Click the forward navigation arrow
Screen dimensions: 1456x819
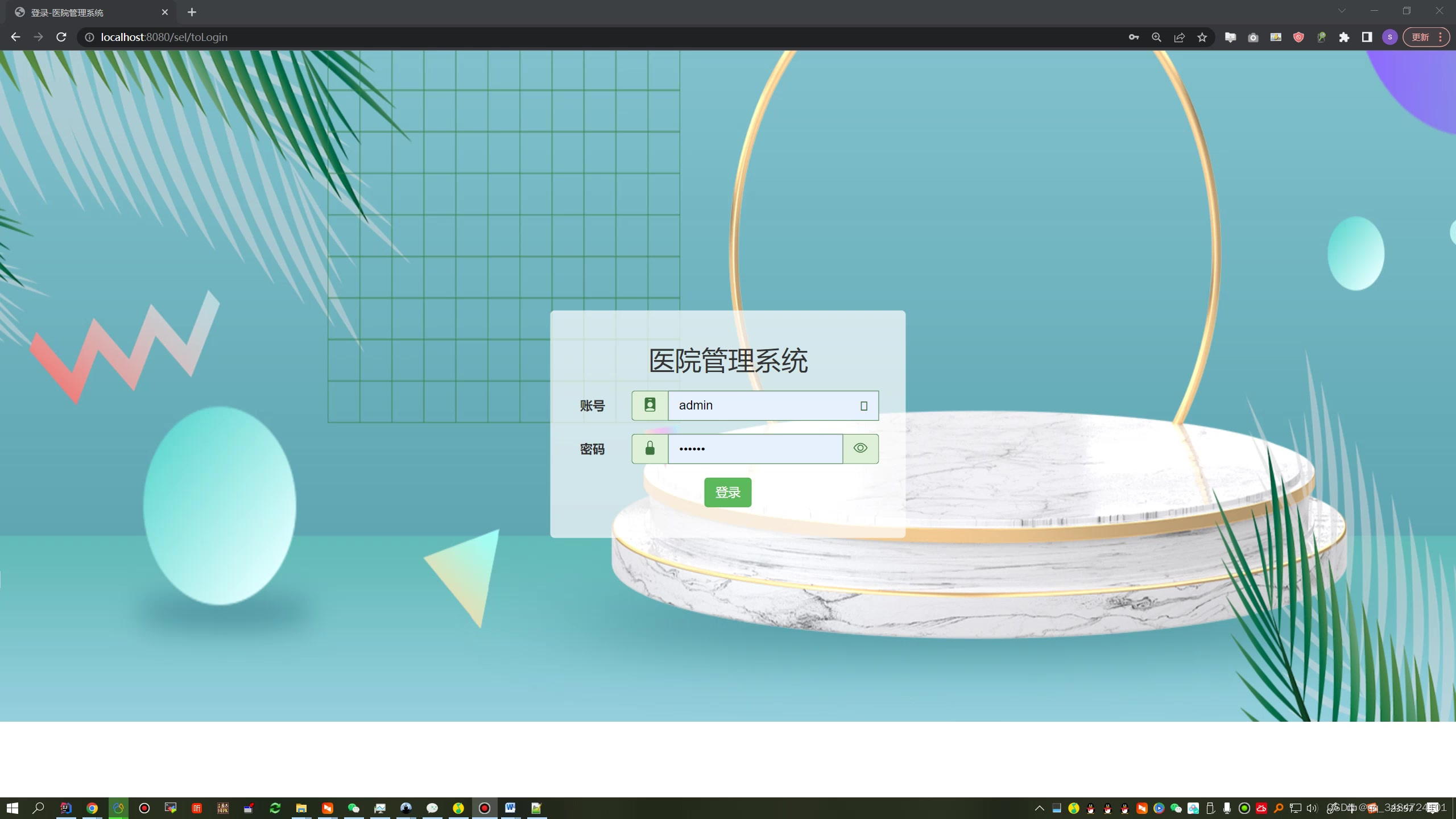click(38, 37)
